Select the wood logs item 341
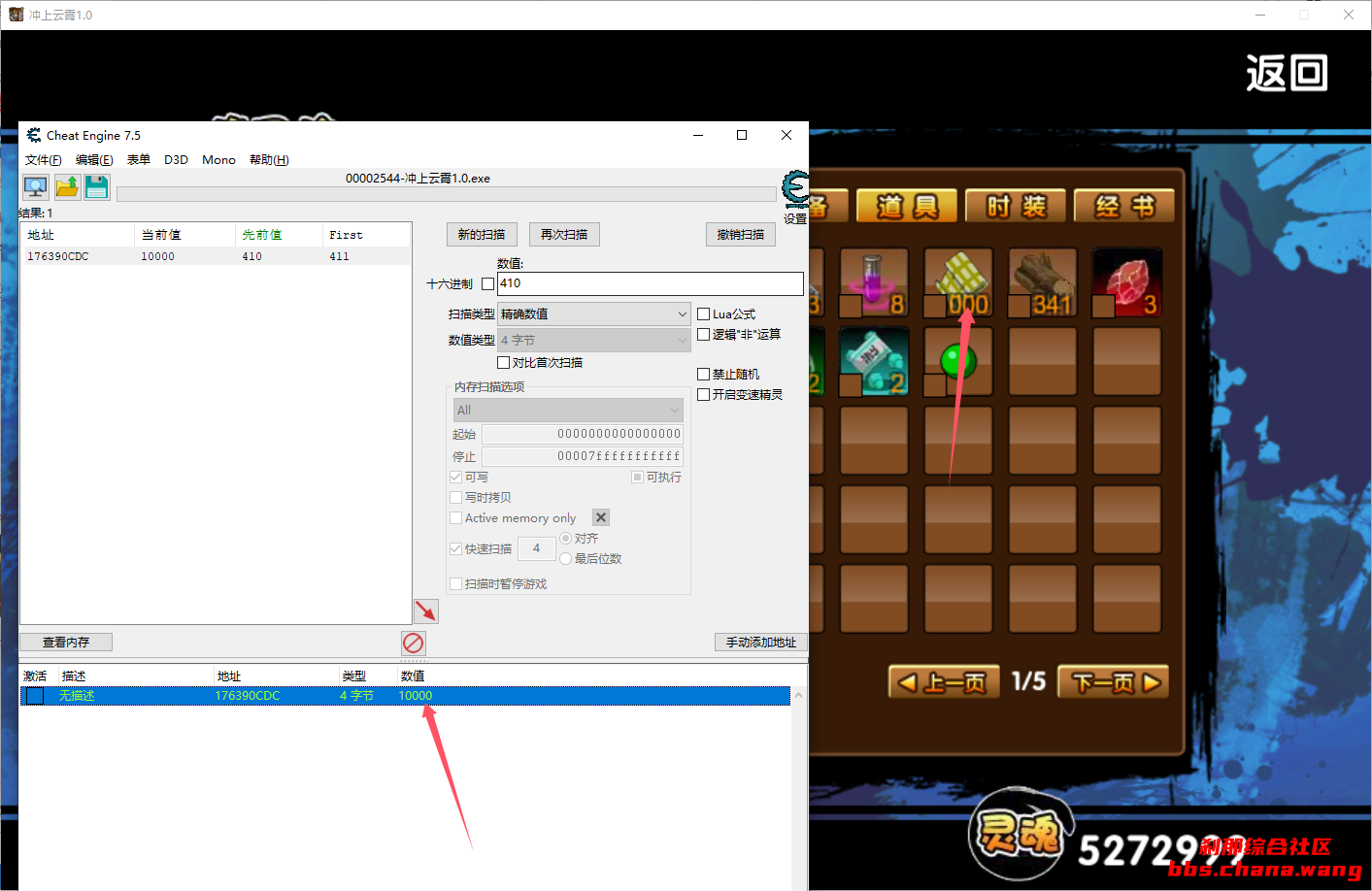Image resolution: width=1372 pixels, height=891 pixels. click(x=1042, y=281)
